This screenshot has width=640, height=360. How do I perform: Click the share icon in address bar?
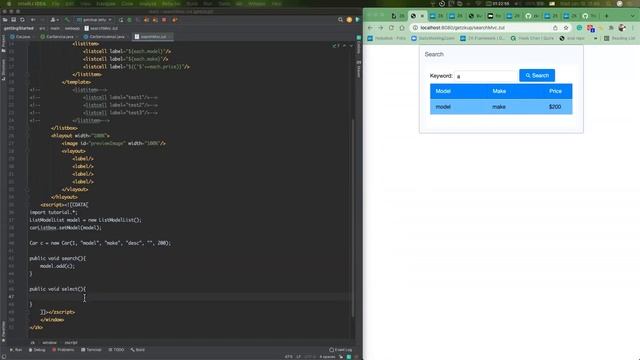click(x=555, y=28)
